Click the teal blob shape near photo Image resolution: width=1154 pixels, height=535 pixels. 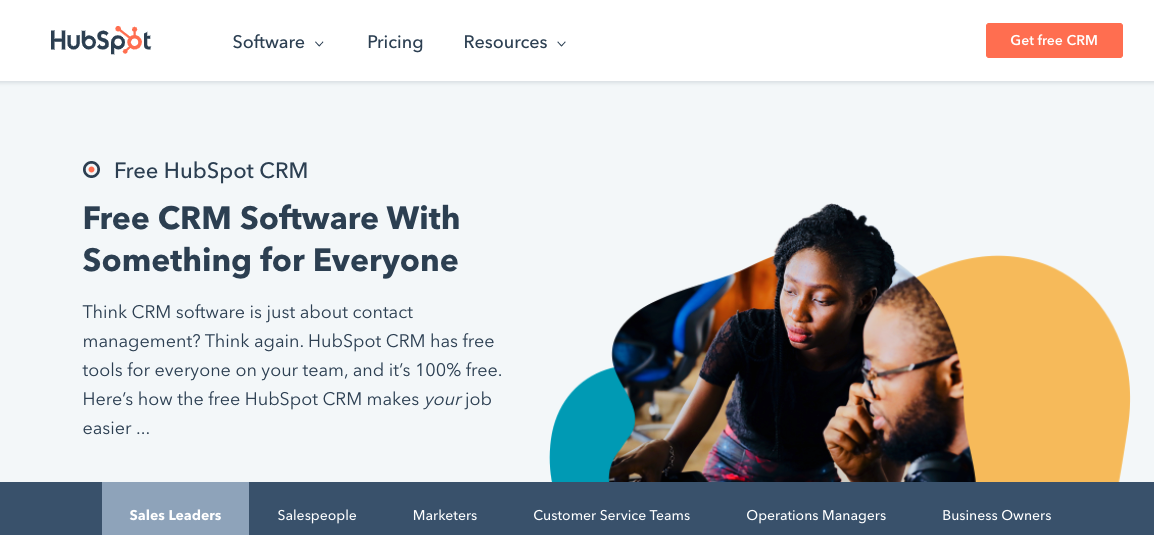coord(585,427)
